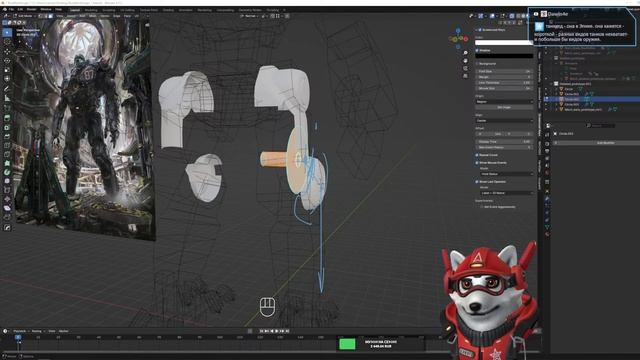
Task: Open the Edit menu
Action: pos(20,9)
